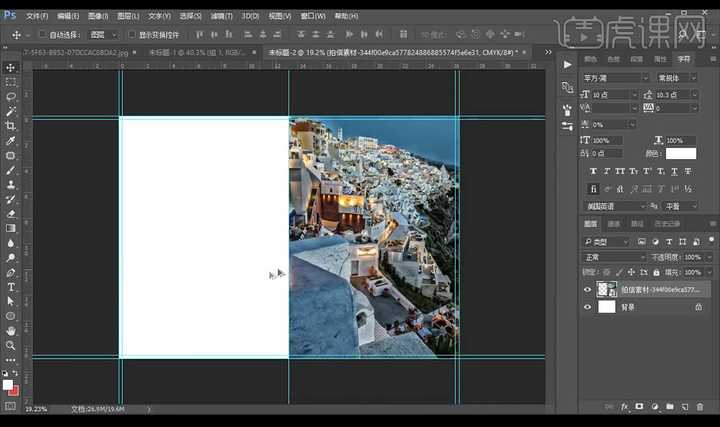This screenshot has width=720, height=427.
Task: Select the Move tool in the toolbox
Action: coord(11,68)
